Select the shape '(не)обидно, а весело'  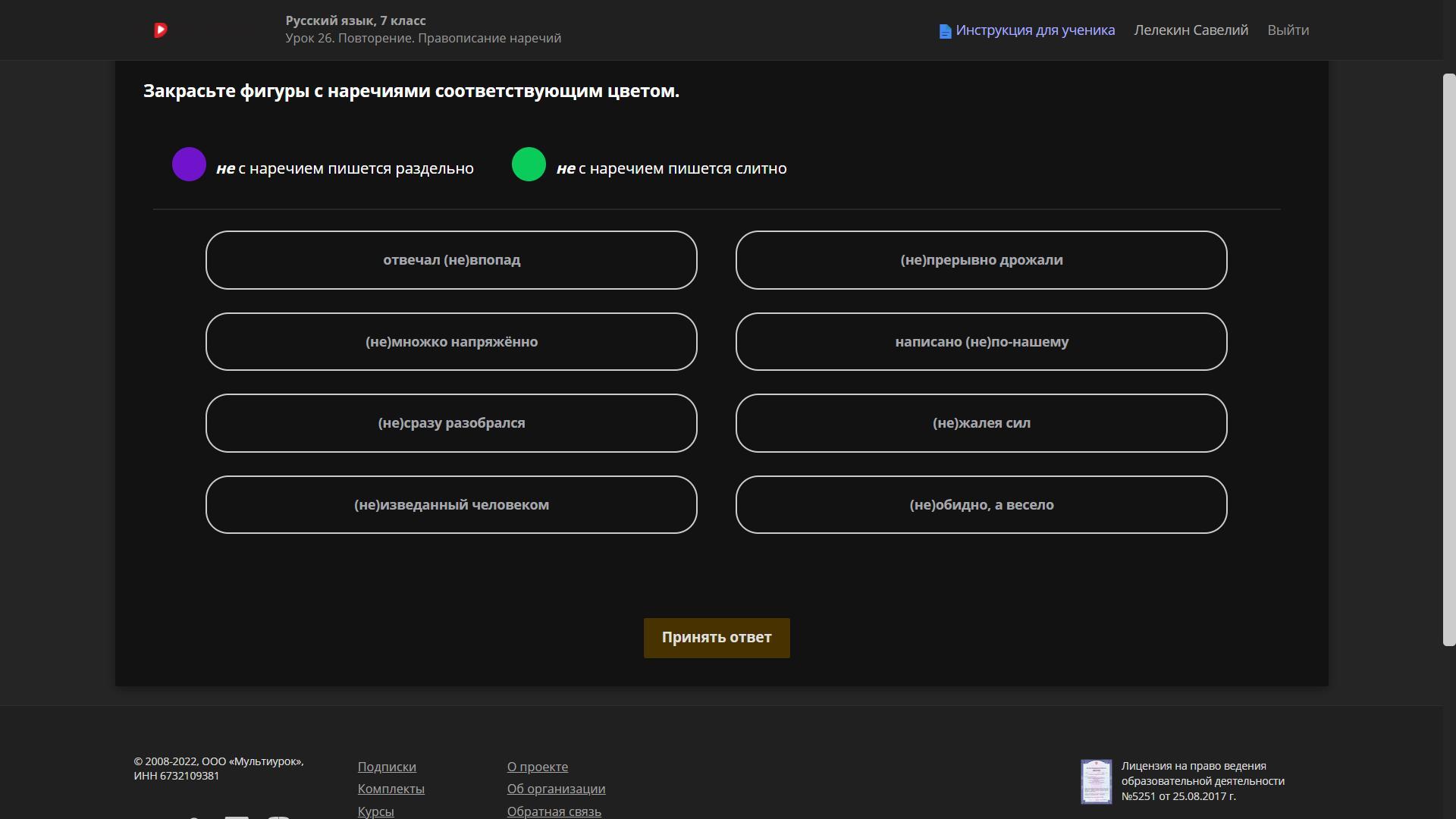pos(981,505)
